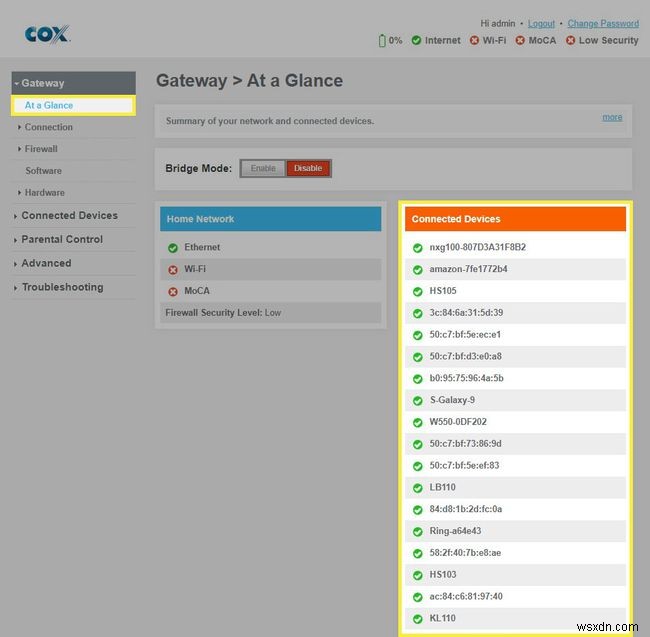Click the red X icon beside Wi-Fi in Home Network
This screenshot has height=637, width=650.
[x=173, y=270]
